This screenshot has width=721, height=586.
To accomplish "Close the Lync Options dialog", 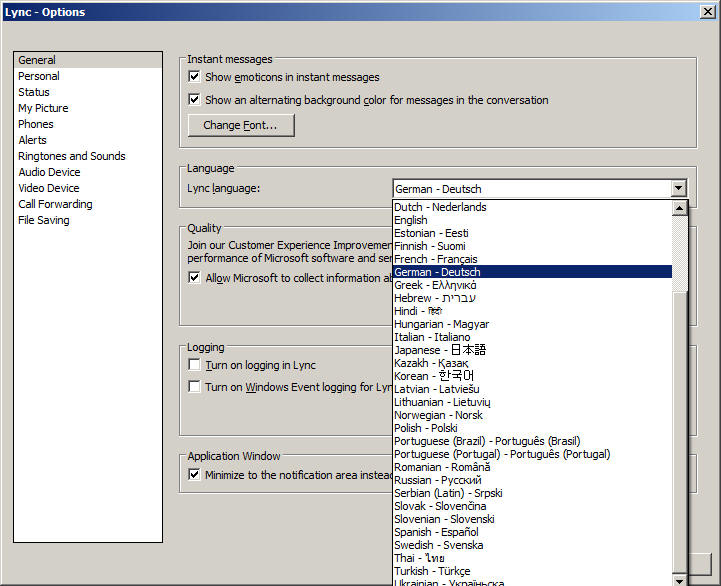I will (x=707, y=11).
